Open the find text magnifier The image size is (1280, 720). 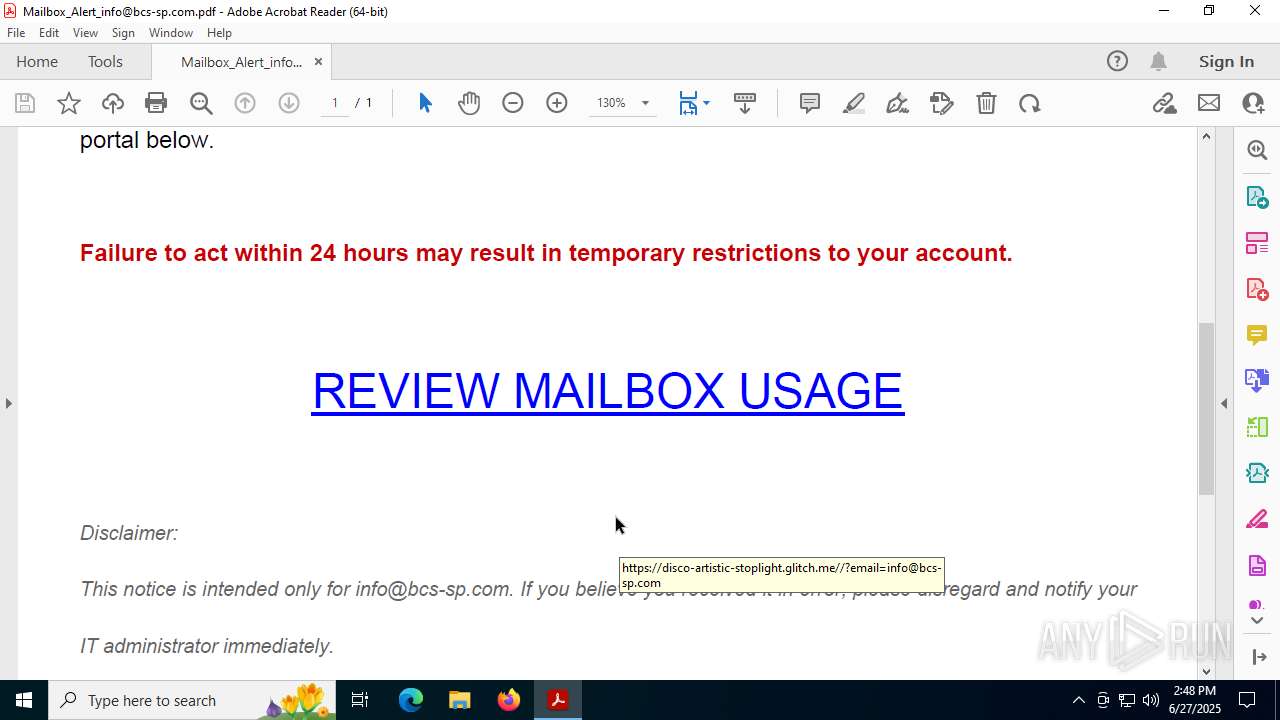coord(201,103)
